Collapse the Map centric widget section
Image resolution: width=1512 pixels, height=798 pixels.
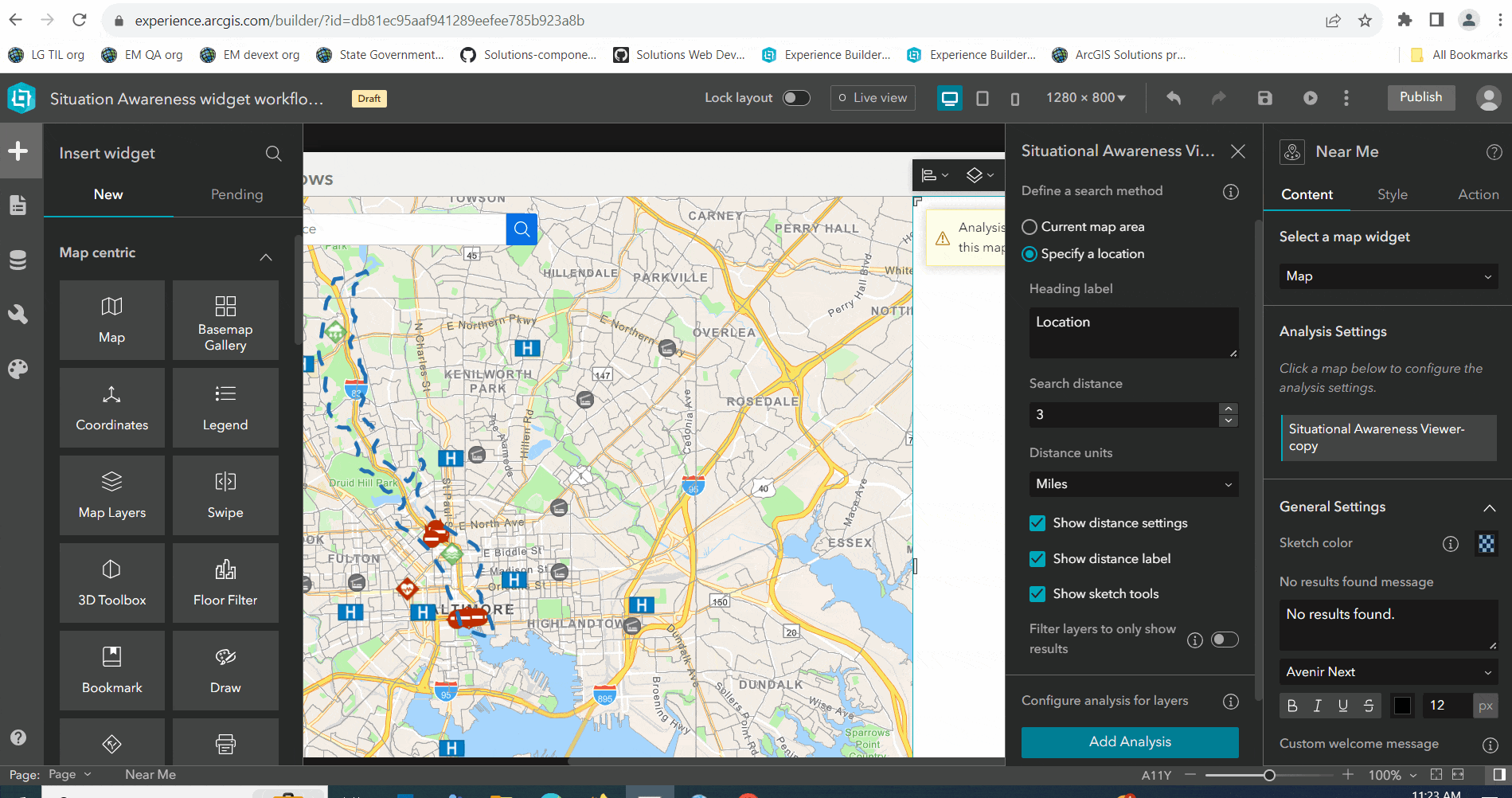[x=267, y=256]
